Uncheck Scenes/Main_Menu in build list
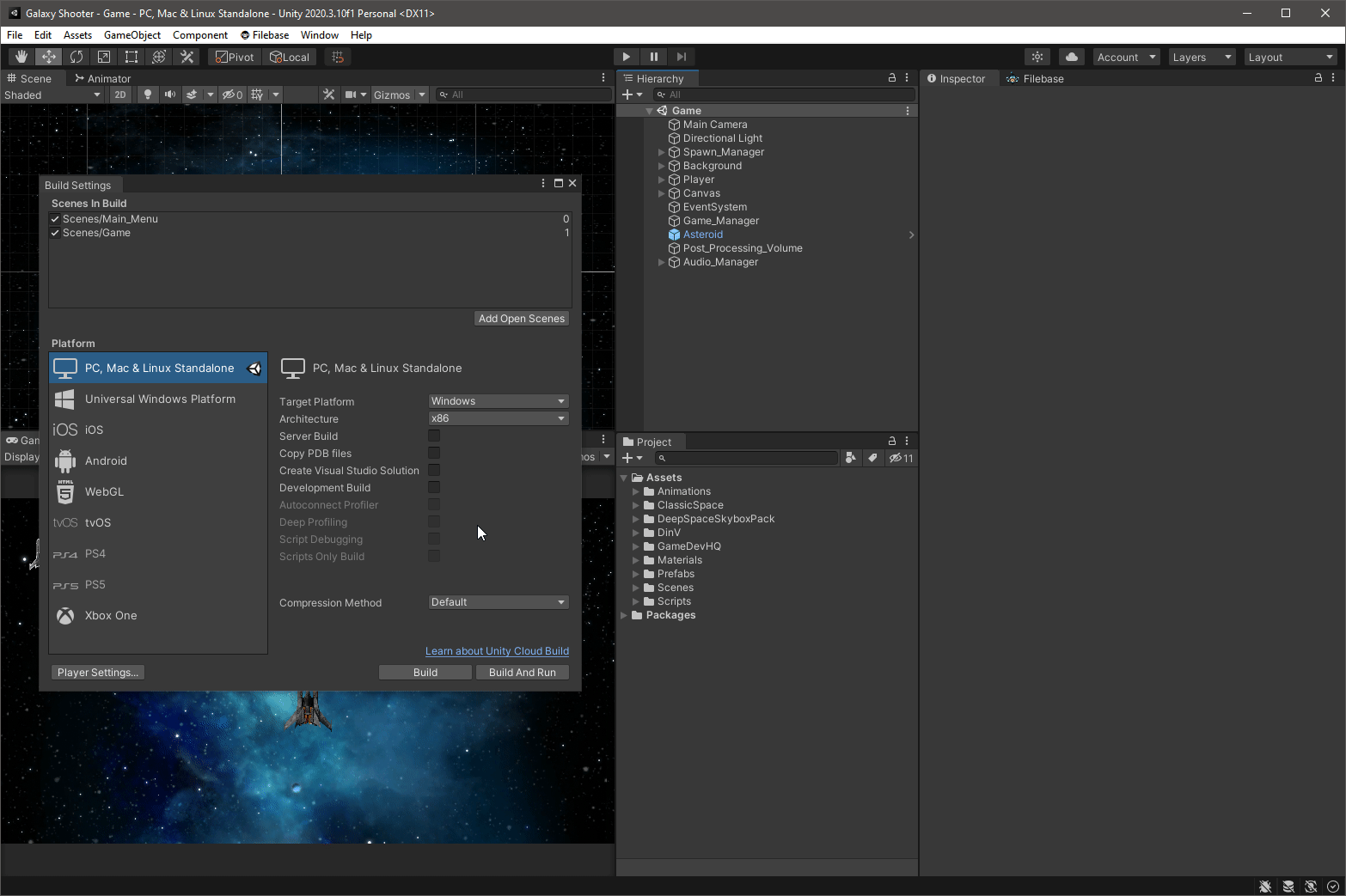The image size is (1346, 896). click(55, 219)
